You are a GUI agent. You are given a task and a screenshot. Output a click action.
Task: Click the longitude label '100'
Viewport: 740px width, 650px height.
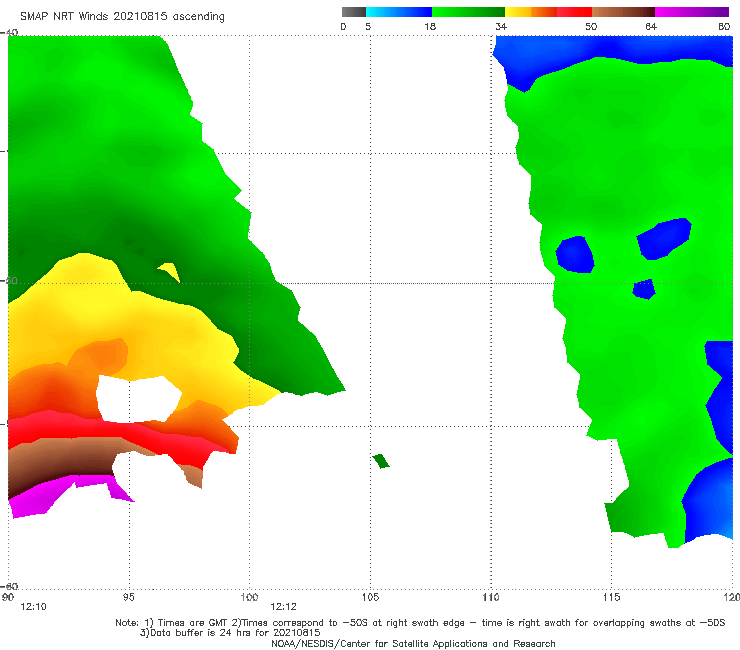(249, 598)
